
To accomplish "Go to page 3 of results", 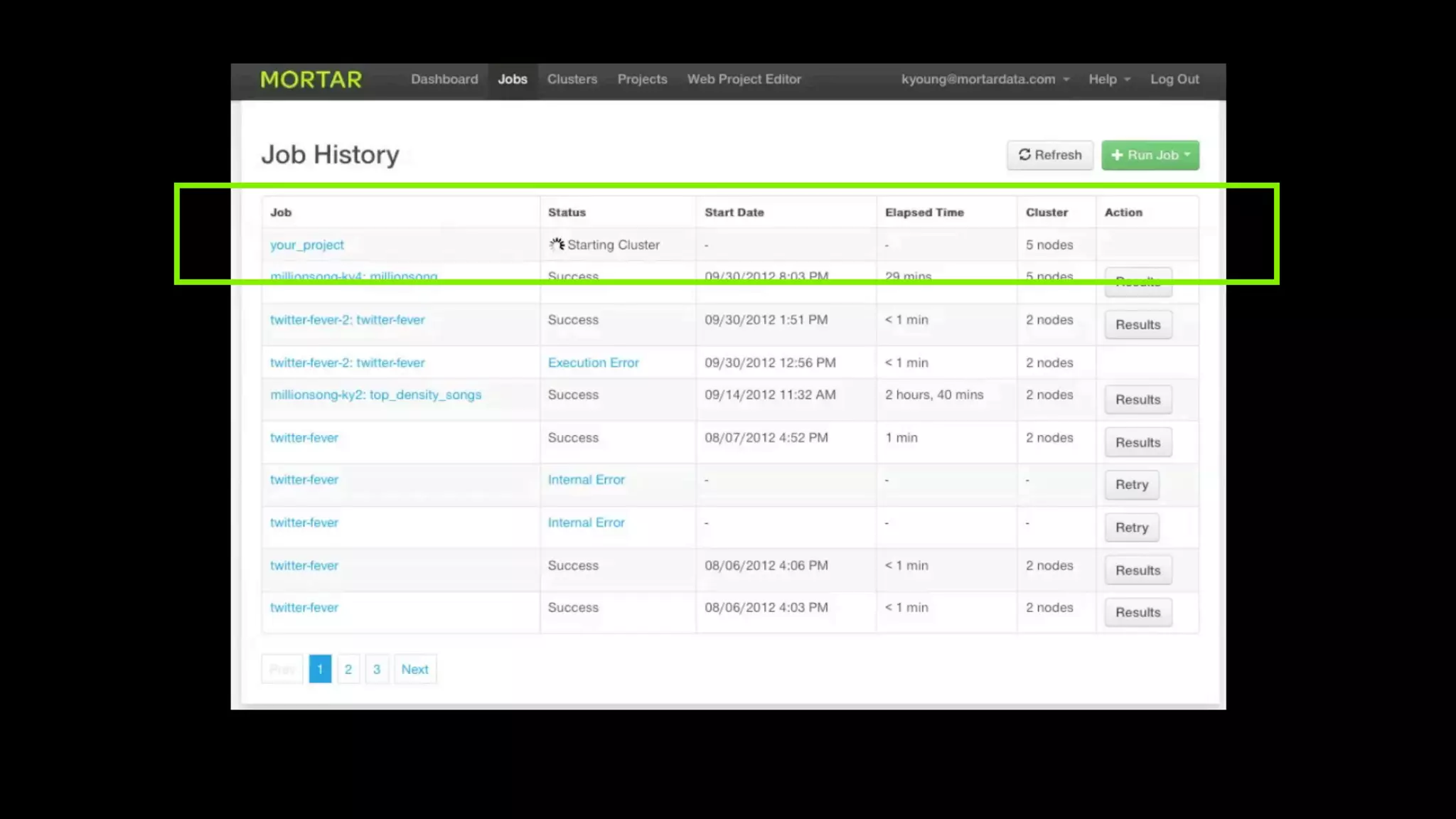I will (x=377, y=669).
